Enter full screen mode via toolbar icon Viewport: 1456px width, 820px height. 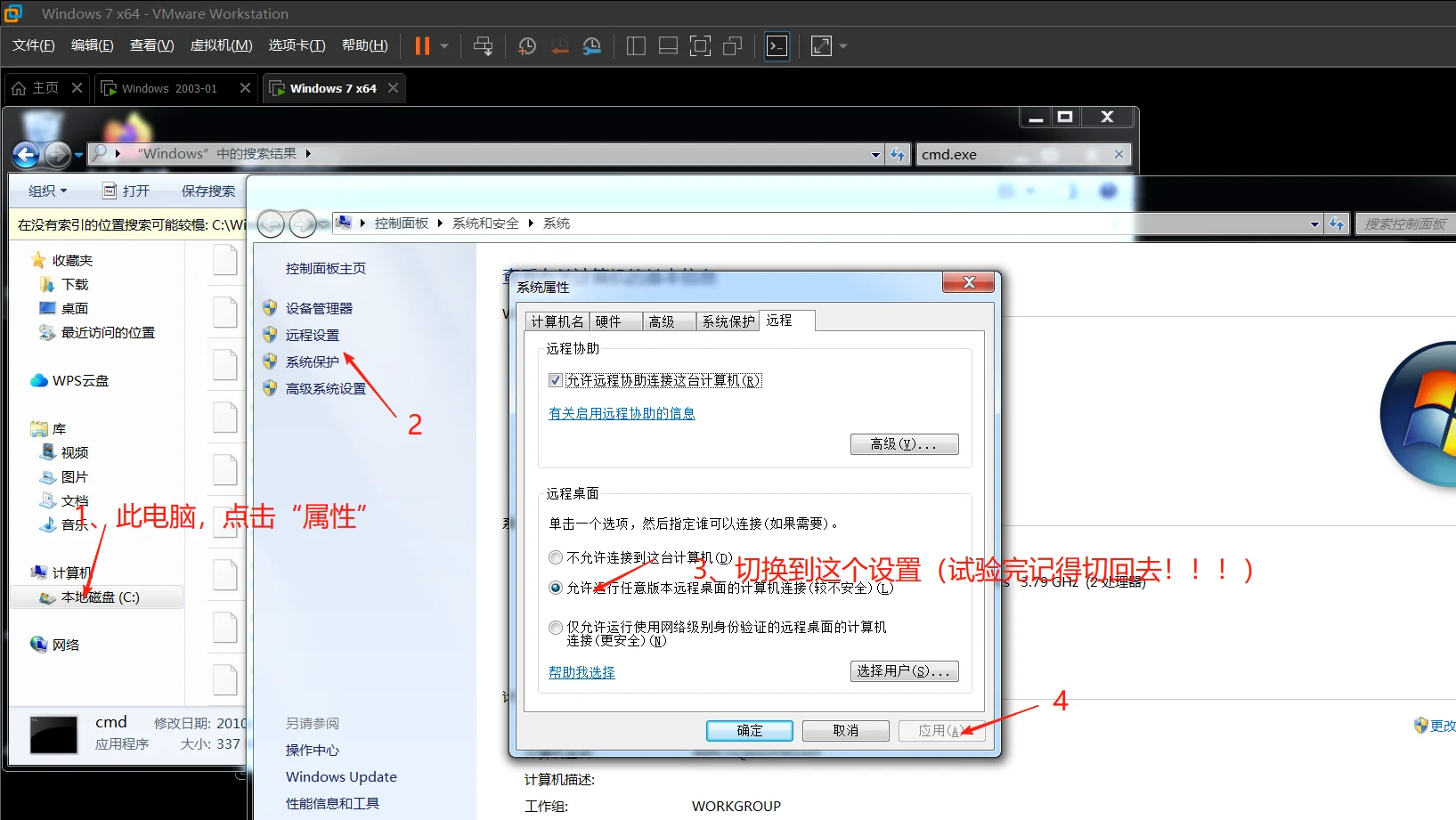click(700, 46)
